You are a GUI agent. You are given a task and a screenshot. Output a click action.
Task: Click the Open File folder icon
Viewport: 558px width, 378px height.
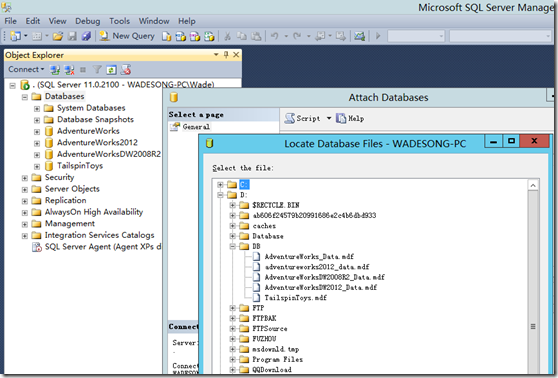click(x=58, y=36)
